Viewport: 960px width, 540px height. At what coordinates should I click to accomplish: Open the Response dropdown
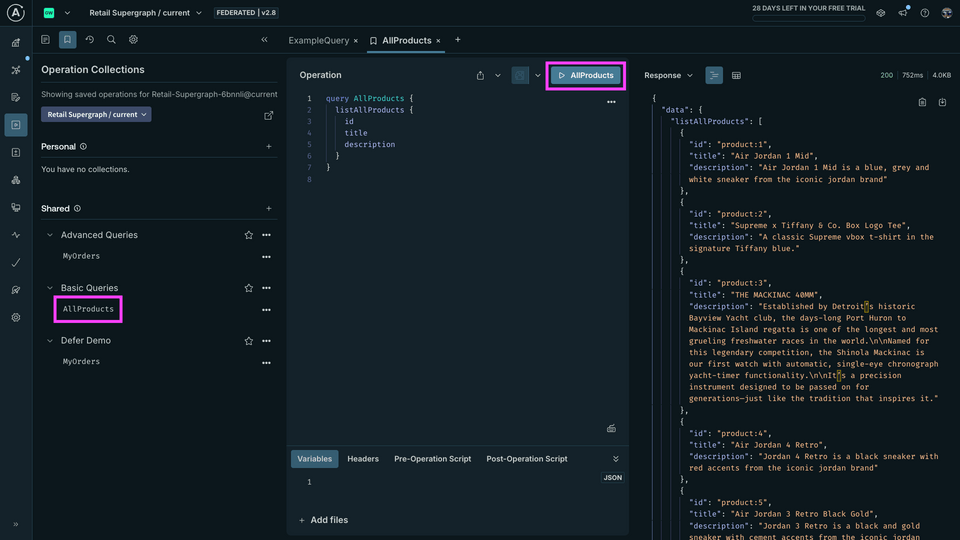point(669,75)
